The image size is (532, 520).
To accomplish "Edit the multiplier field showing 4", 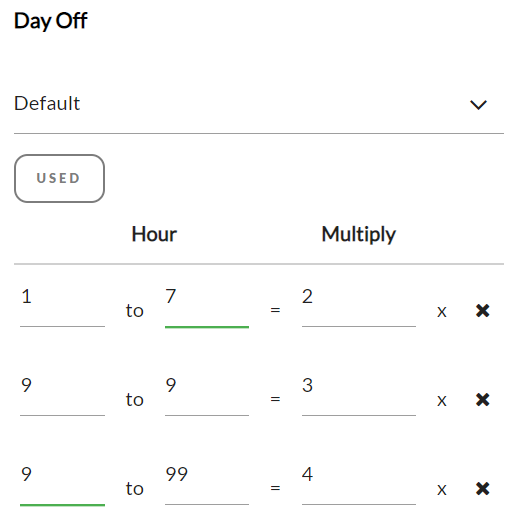I will (359, 482).
